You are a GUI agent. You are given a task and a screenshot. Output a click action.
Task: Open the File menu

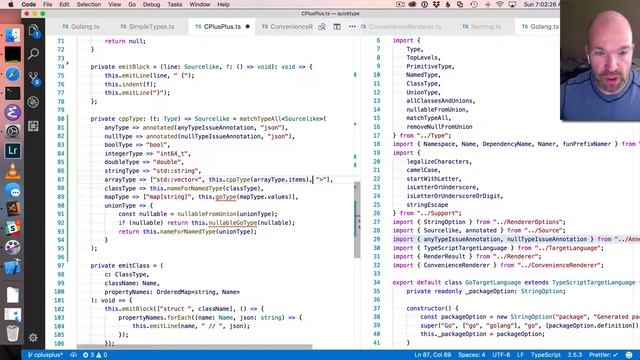click(x=48, y=4)
